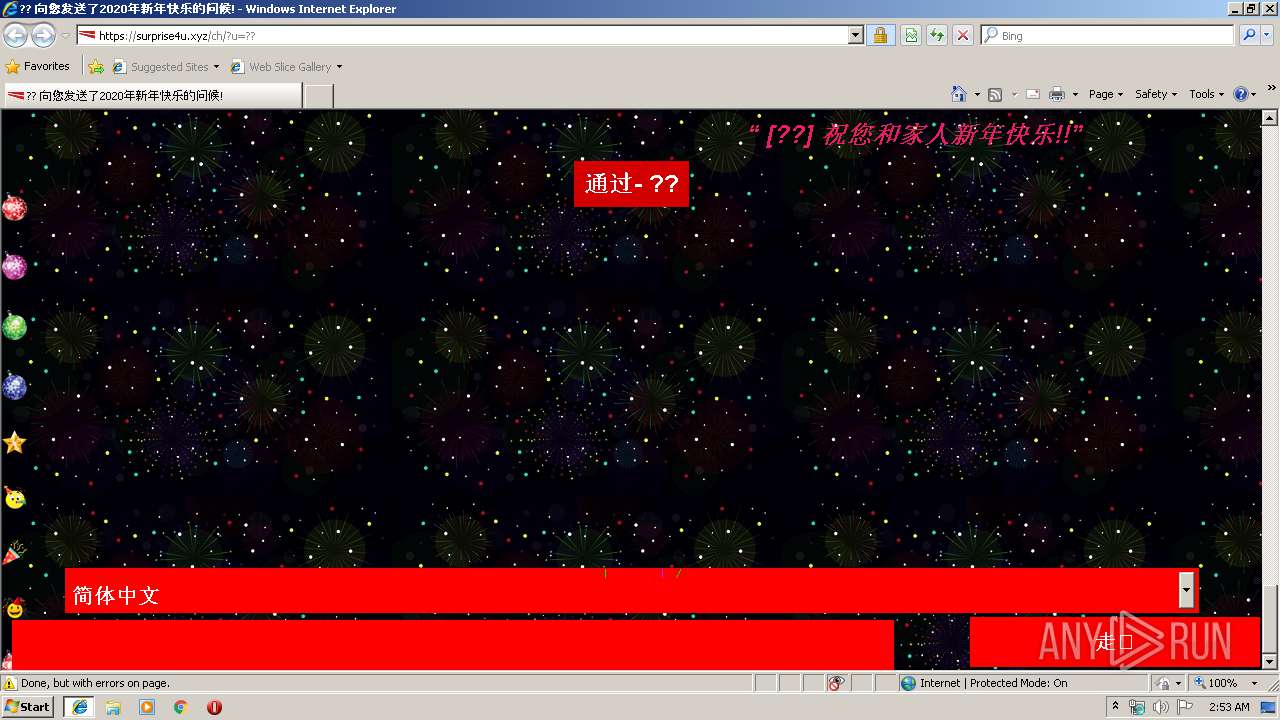
Task: Click the Bing search magnifier button
Action: tap(1249, 35)
